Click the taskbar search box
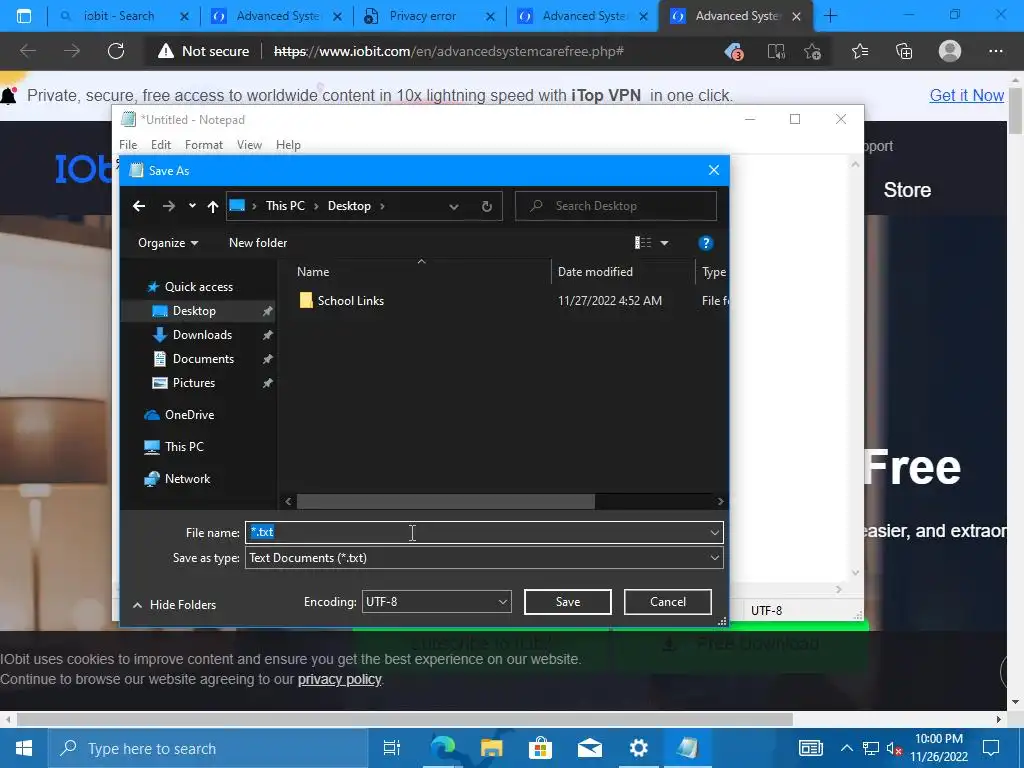The height and width of the screenshot is (768, 1024). pos(208,748)
